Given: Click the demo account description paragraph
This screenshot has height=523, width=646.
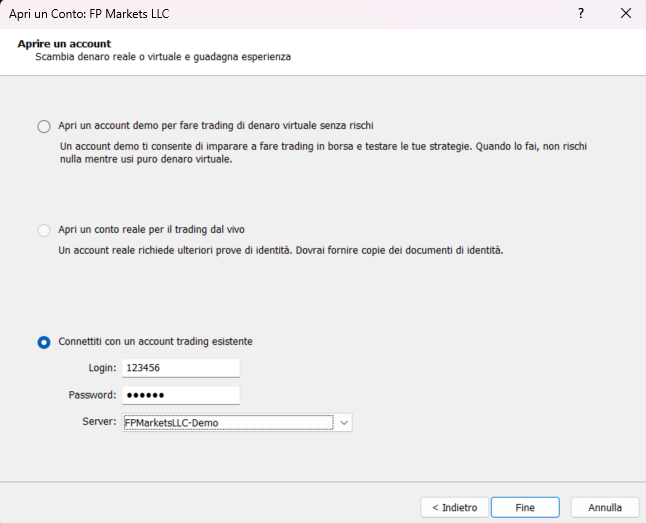Looking at the screenshot, I should pos(322,153).
